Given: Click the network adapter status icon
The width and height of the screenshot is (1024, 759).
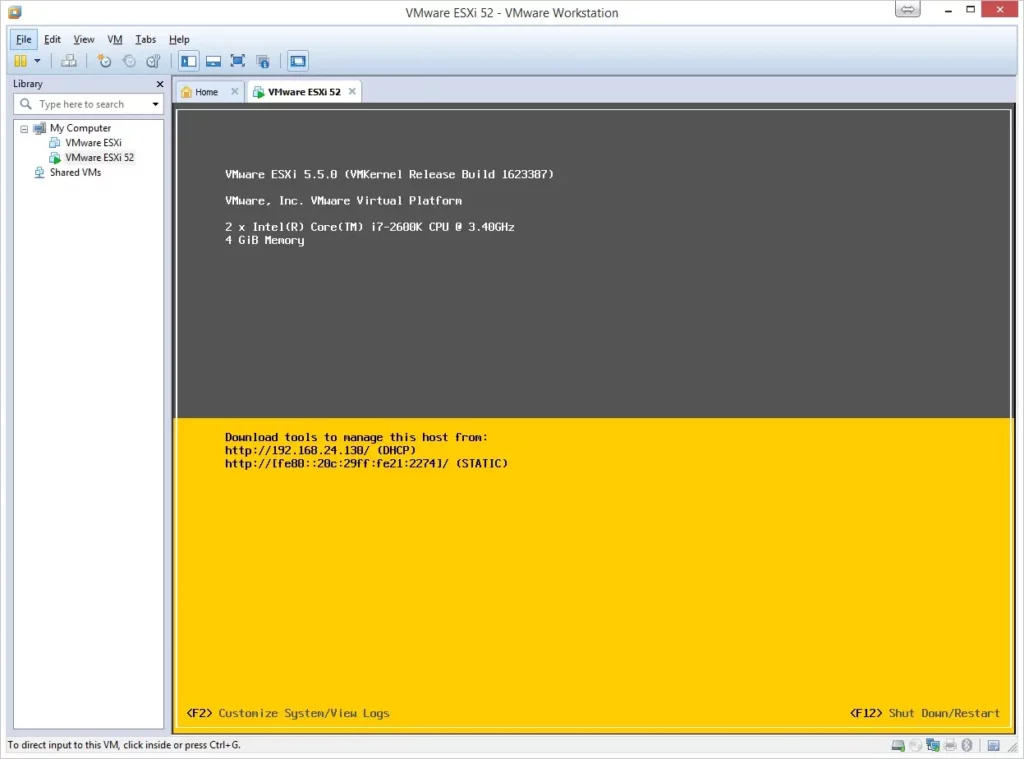Looking at the screenshot, I should pyautogui.click(x=933, y=745).
